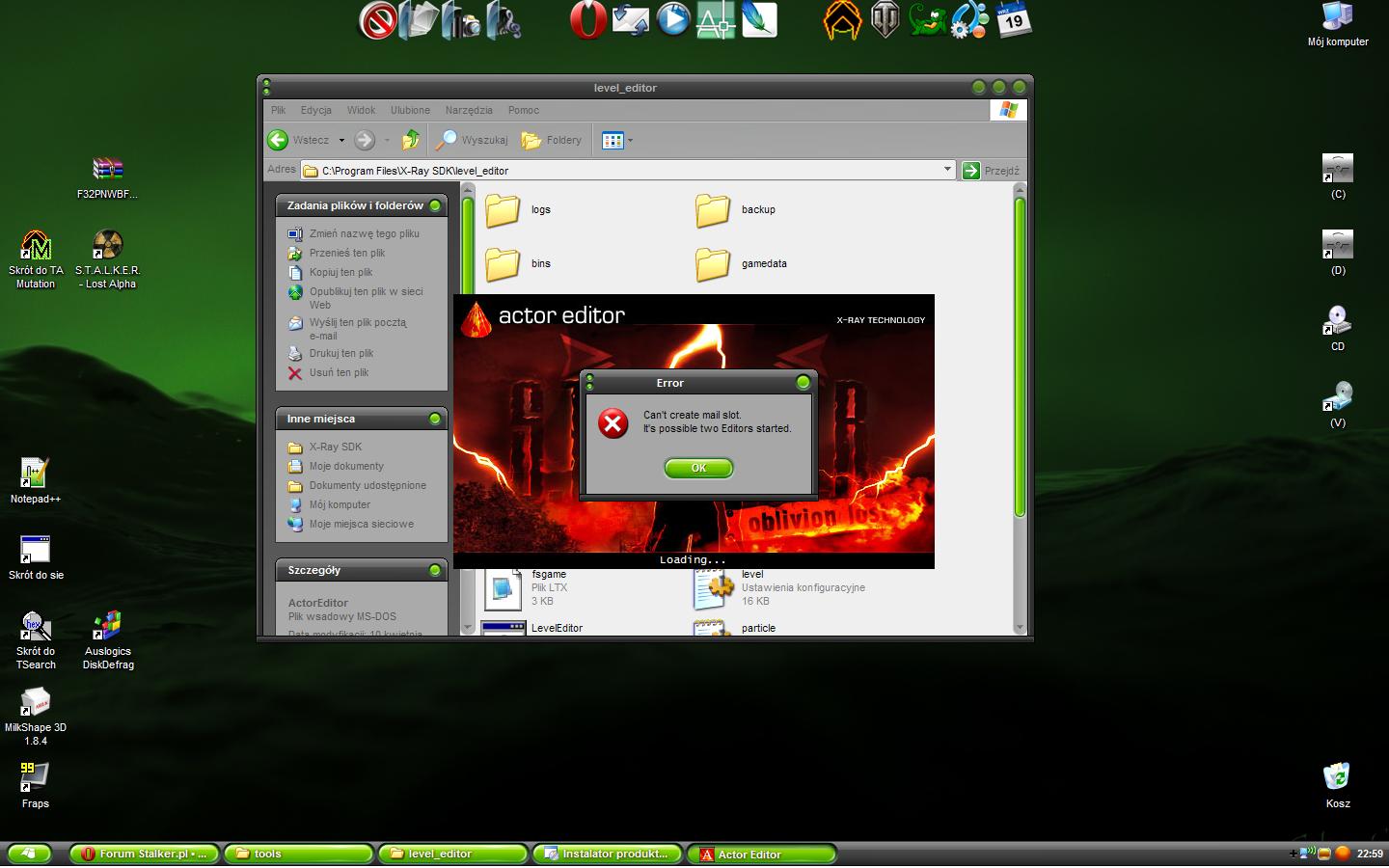1389x868 pixels.
Task: Click Usuń ten plik delete link
Action: point(339,372)
